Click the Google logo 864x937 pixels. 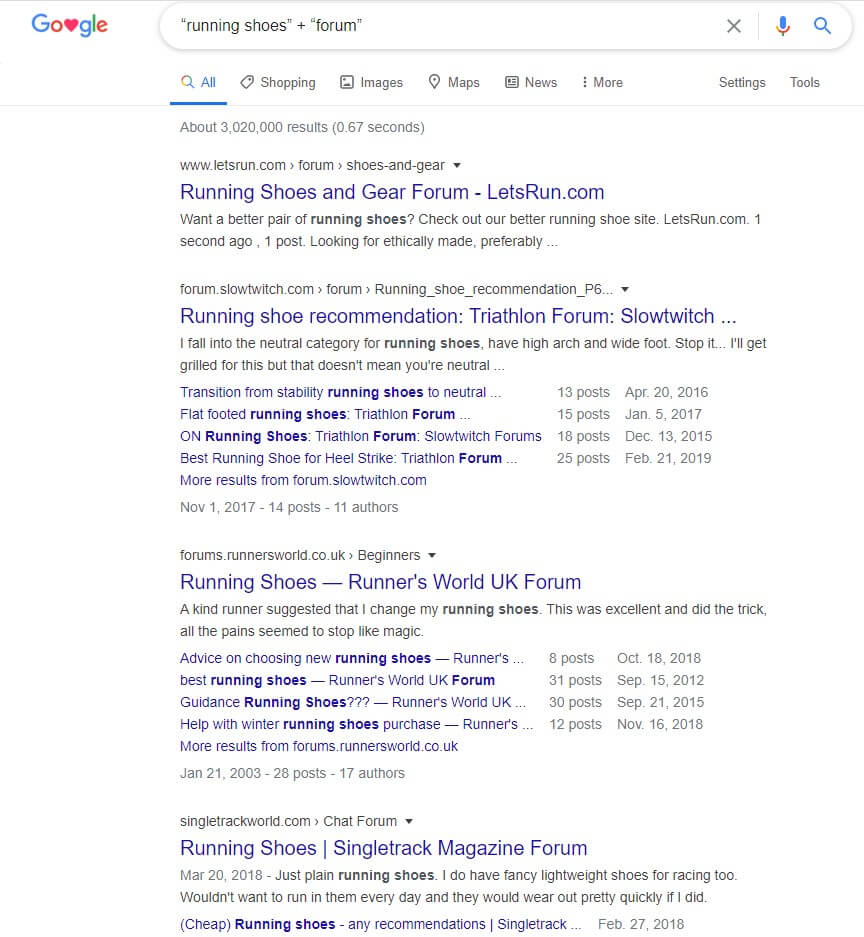69,25
